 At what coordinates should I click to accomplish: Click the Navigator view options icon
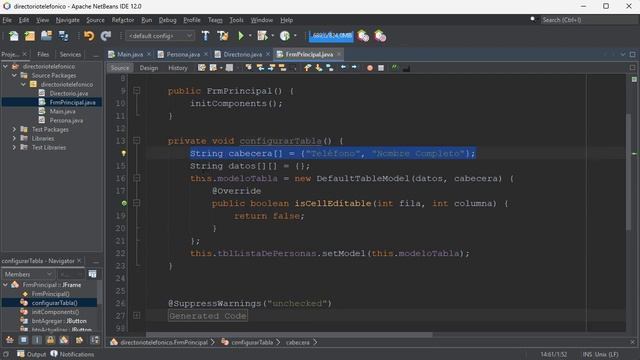(92, 274)
